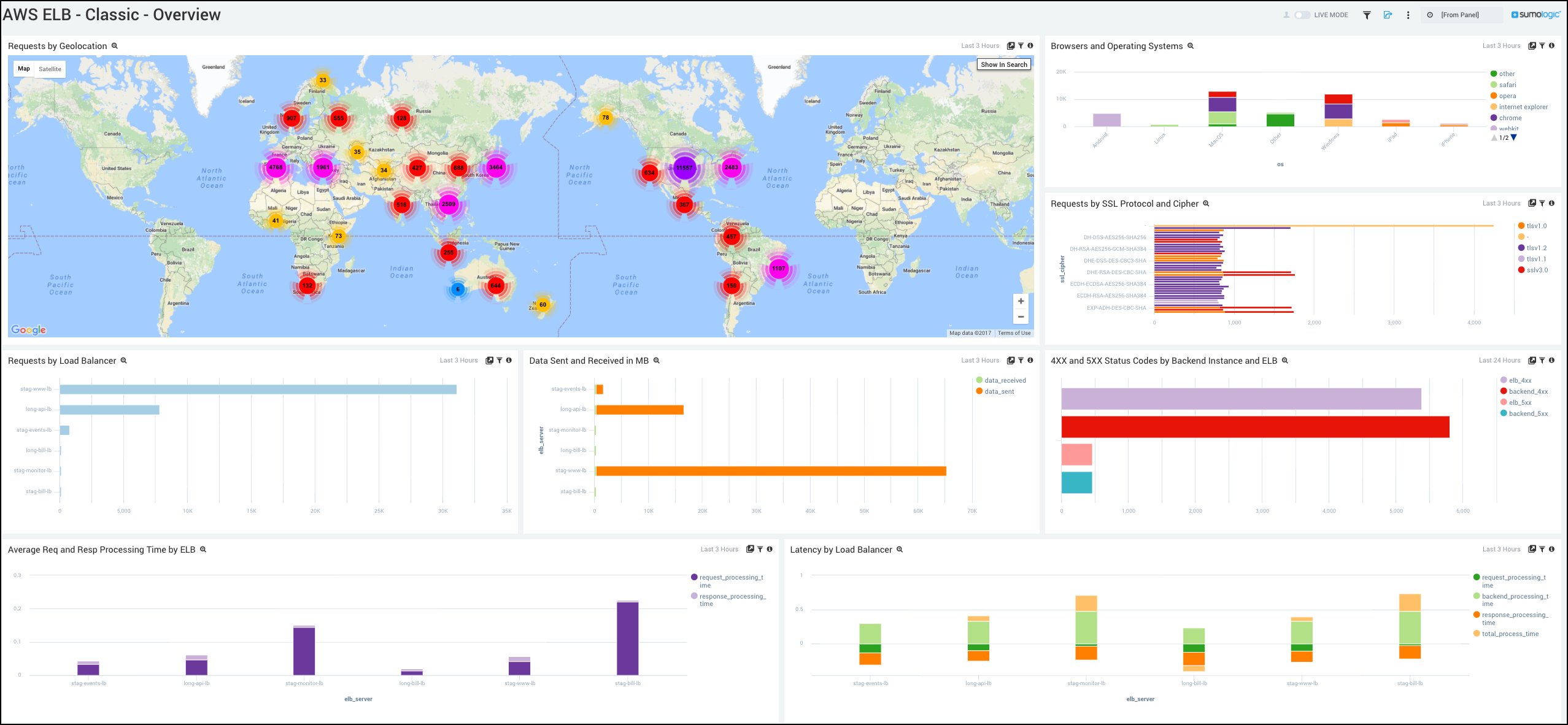Open the three-dot more options menu
This screenshot has height=725, width=1568.
pos(1408,15)
